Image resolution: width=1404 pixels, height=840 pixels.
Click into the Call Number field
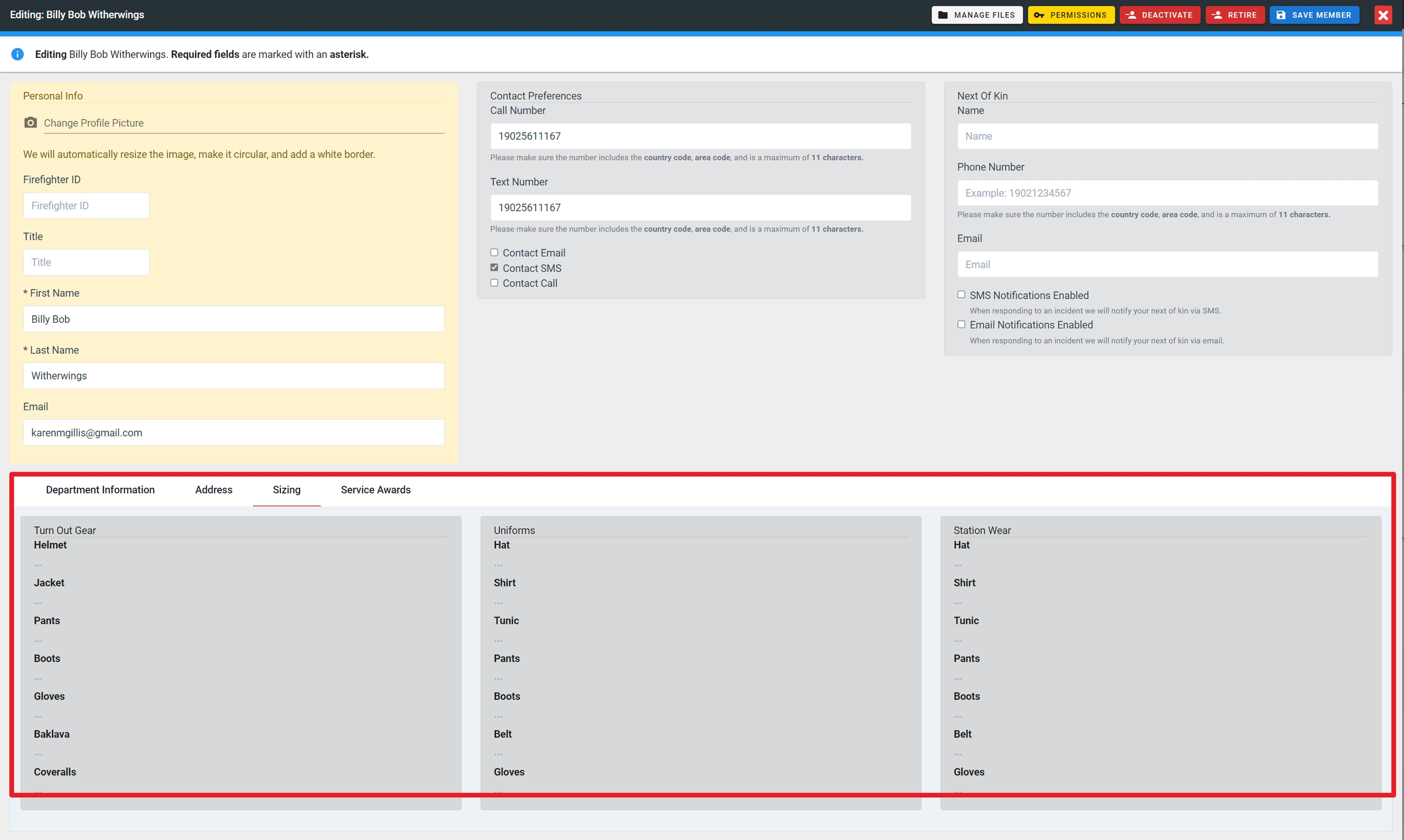coord(700,136)
